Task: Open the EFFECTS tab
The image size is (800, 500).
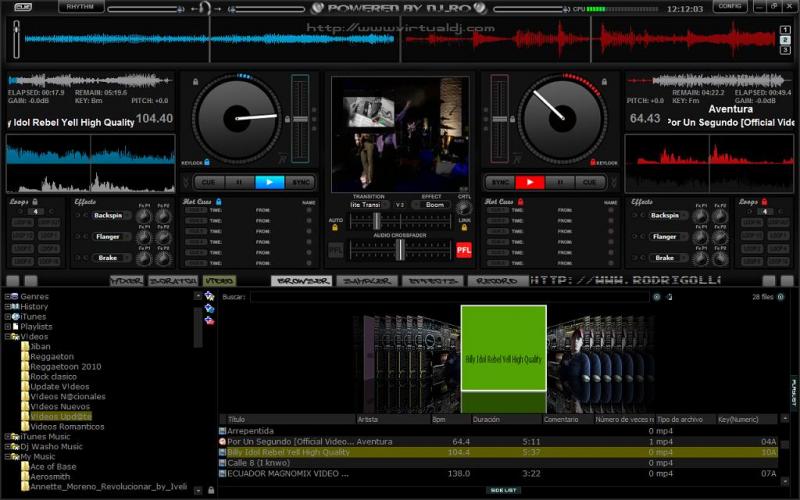Action: pos(433,281)
